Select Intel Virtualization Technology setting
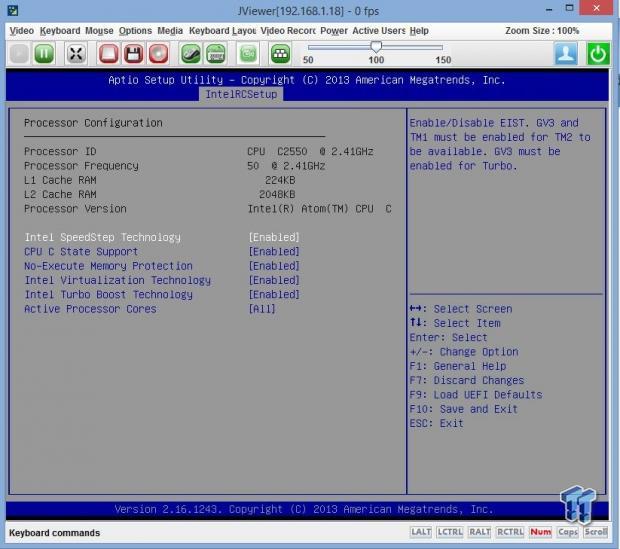 (x=117, y=280)
